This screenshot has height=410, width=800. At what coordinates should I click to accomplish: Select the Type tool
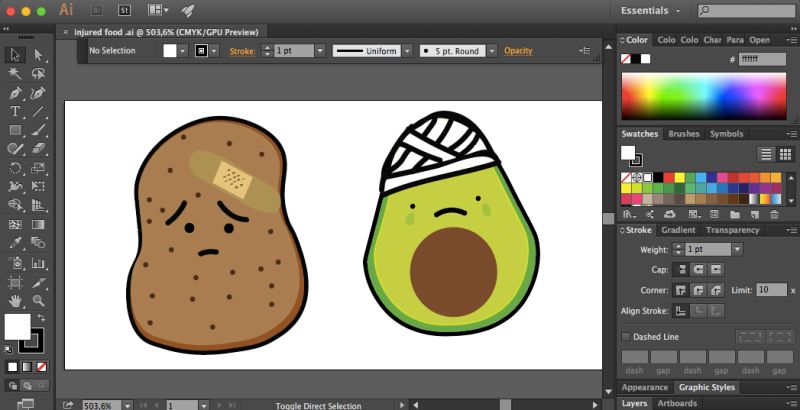click(15, 112)
